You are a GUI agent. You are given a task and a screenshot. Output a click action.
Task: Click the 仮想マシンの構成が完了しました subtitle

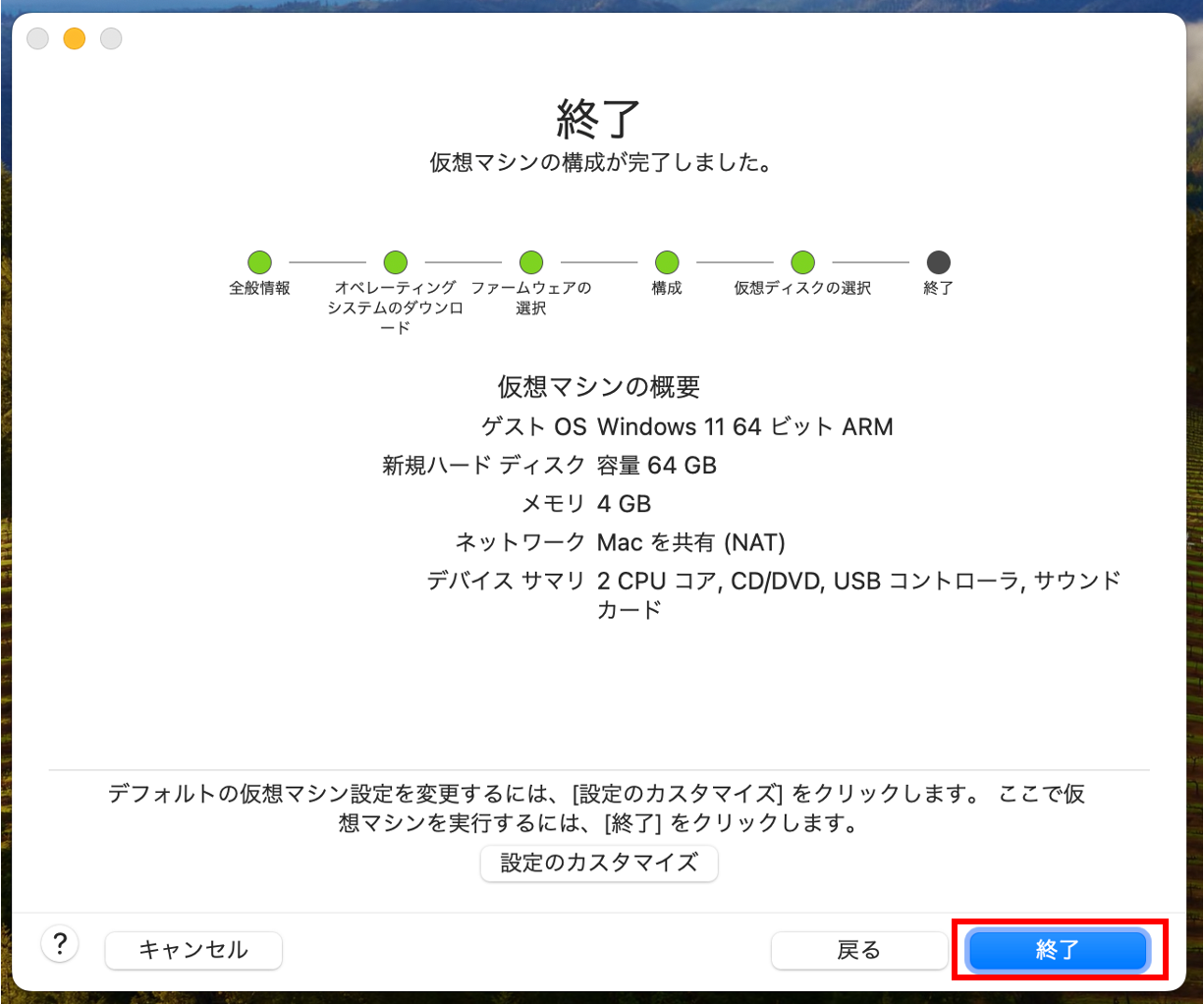point(601,163)
